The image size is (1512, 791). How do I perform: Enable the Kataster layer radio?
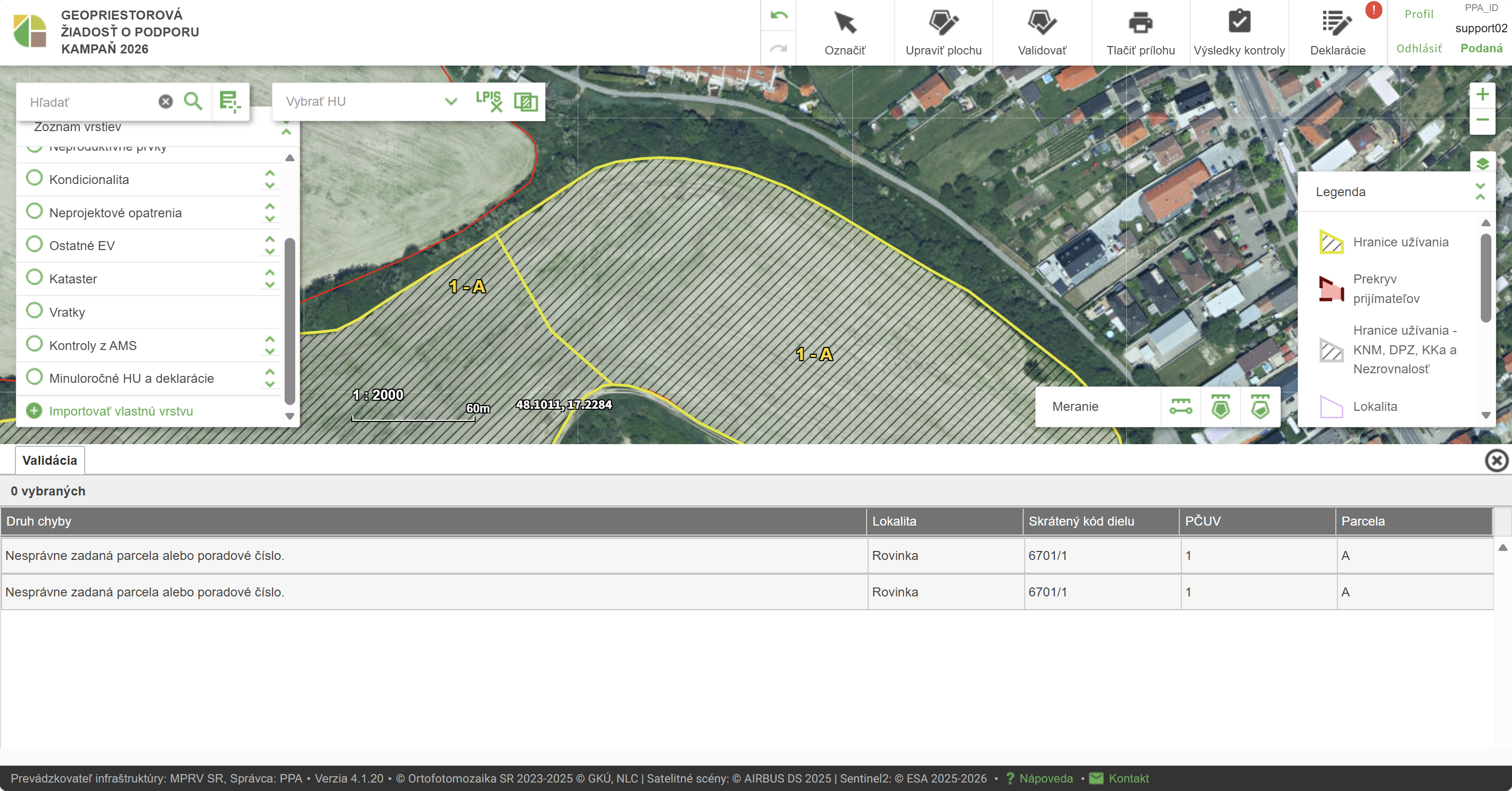pyautogui.click(x=34, y=278)
